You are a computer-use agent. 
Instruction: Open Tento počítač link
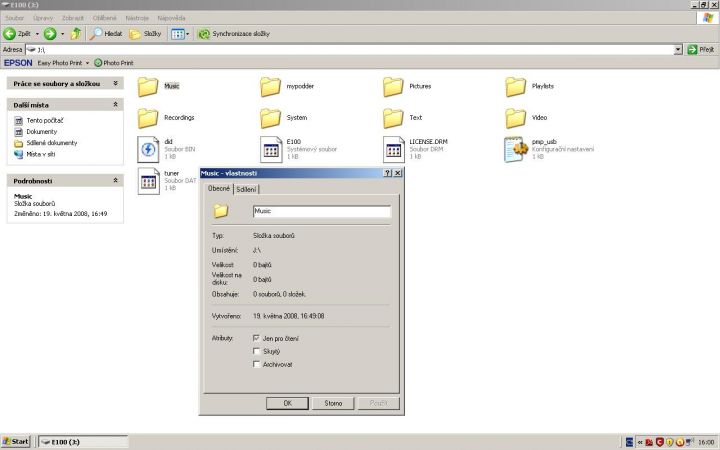45,120
